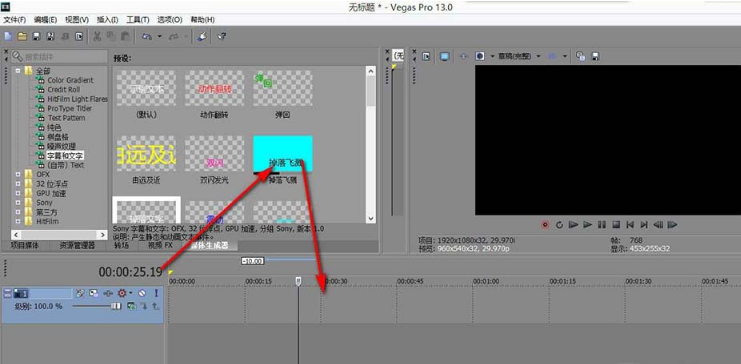Expand the Sony folder

[x=18, y=203]
